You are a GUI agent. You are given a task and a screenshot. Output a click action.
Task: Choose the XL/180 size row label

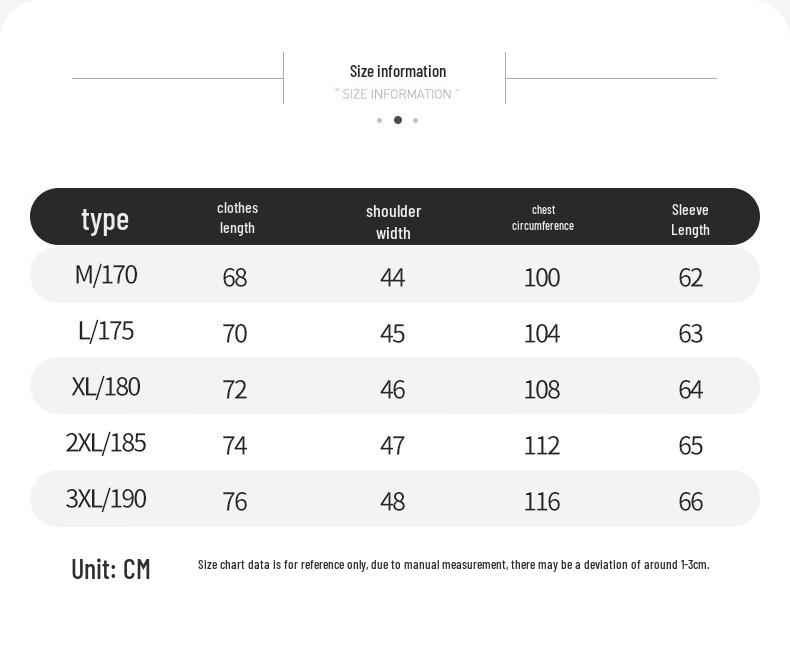click(106, 387)
